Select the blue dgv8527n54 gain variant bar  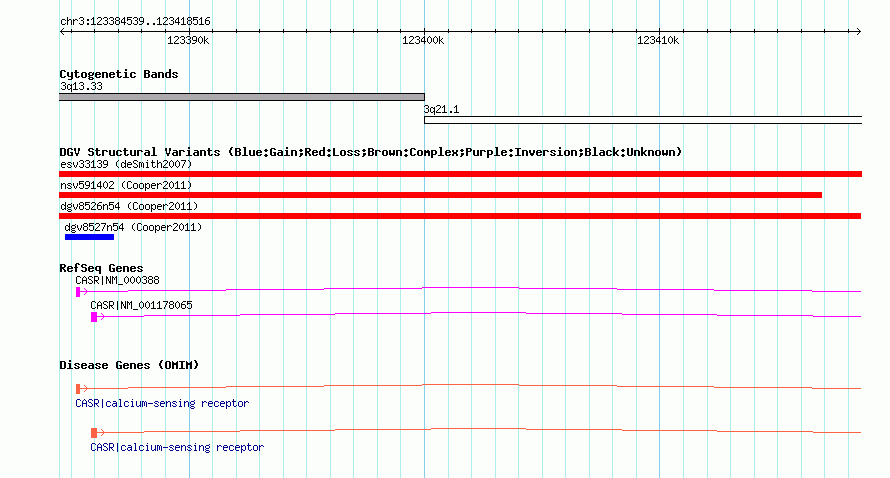point(89,237)
